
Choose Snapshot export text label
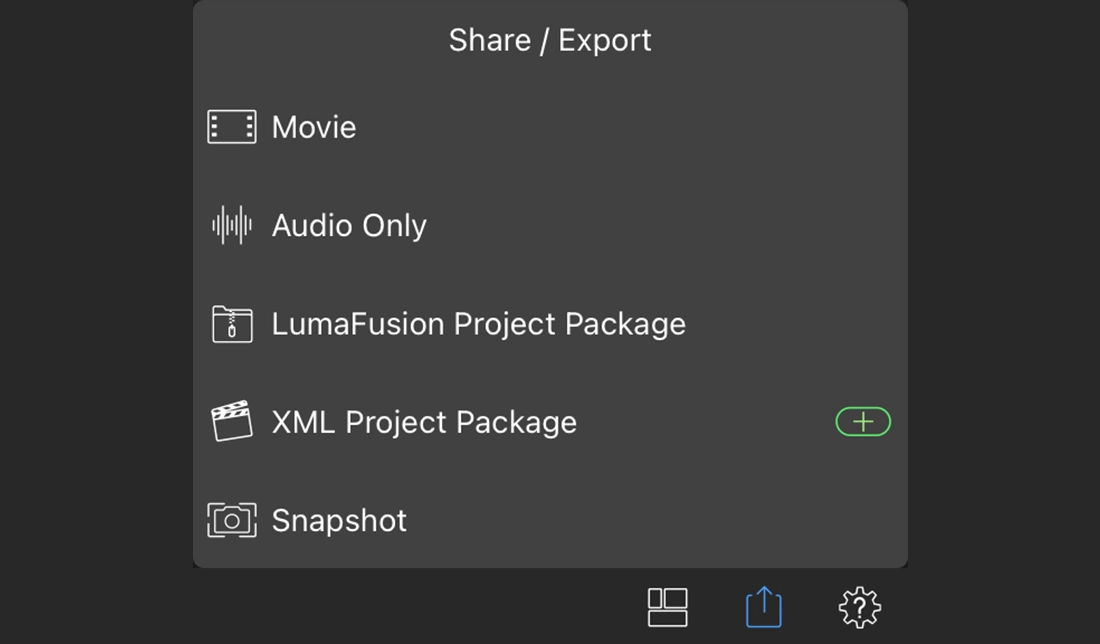(x=339, y=520)
